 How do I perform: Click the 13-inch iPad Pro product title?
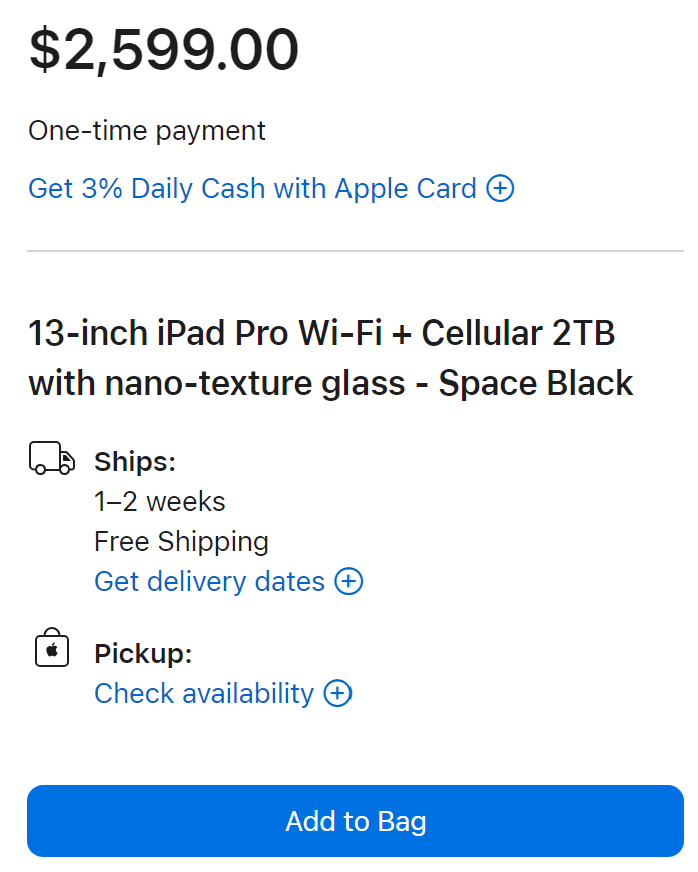[x=320, y=333]
